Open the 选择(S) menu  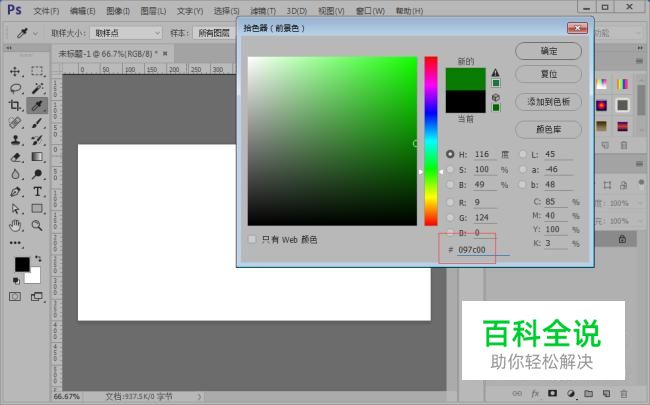tap(226, 11)
